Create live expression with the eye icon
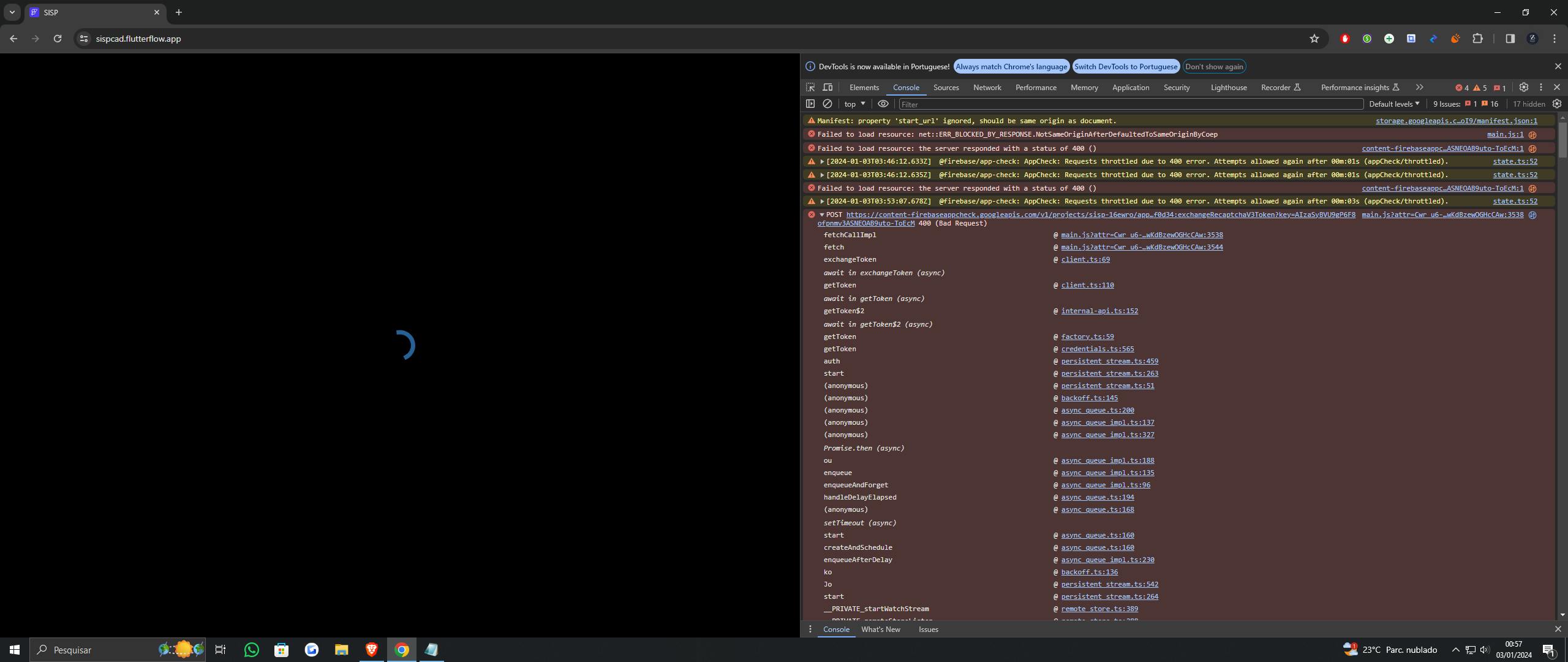1568x662 pixels. pyautogui.click(x=883, y=104)
